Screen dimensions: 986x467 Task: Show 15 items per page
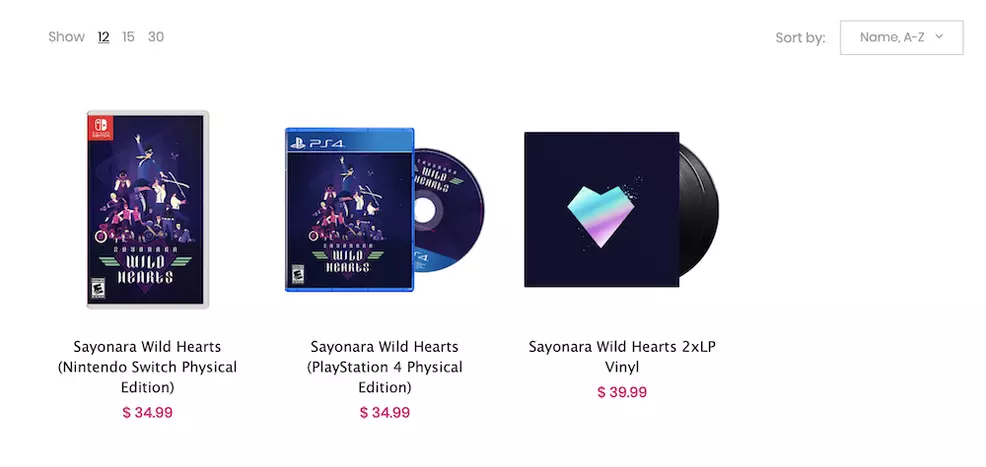pyautogui.click(x=128, y=37)
